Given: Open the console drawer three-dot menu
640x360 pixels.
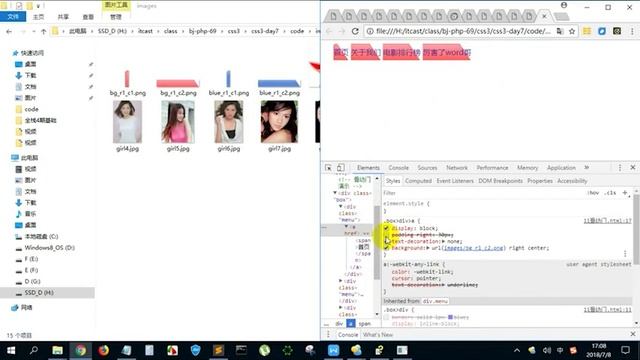Looking at the screenshot, I should [x=328, y=334].
